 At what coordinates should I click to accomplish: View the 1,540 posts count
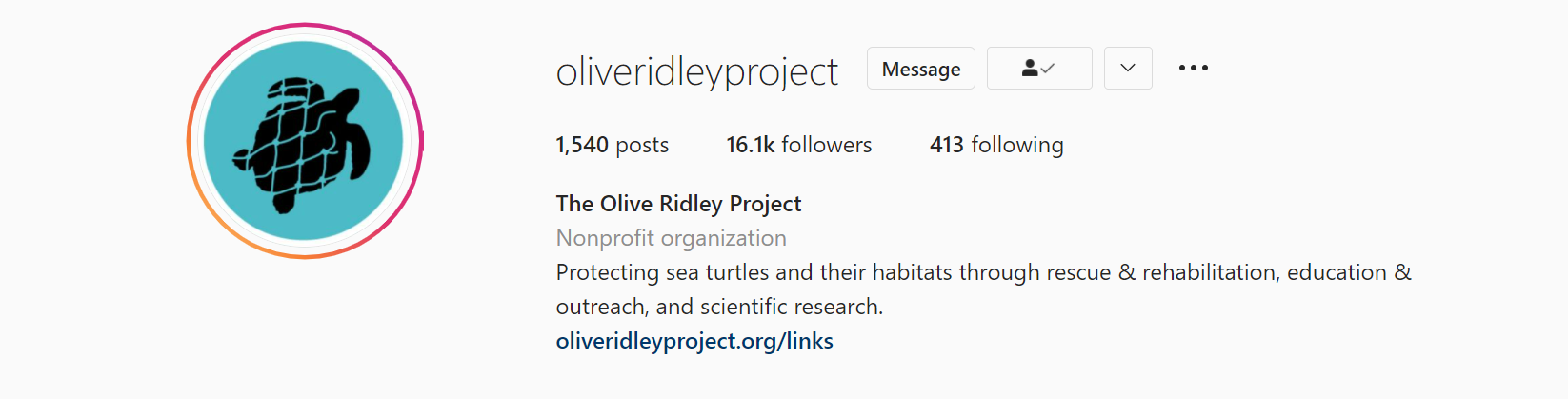[612, 145]
